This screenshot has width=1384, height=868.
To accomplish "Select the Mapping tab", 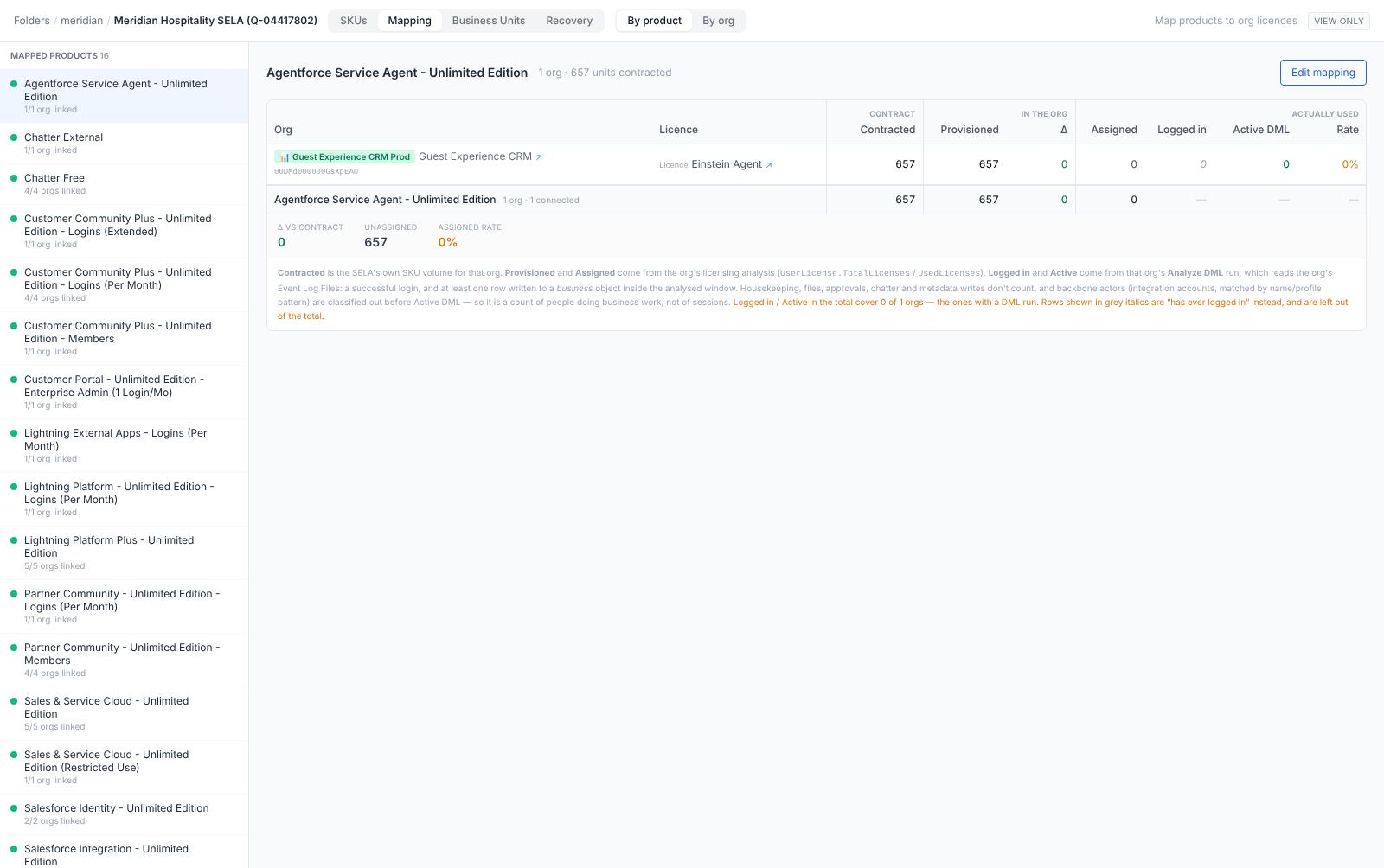I will (x=409, y=21).
